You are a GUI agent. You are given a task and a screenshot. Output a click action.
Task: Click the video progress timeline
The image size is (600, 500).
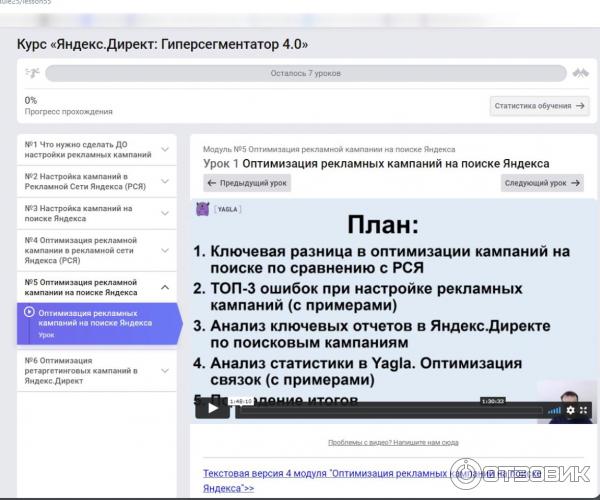(x=389, y=411)
